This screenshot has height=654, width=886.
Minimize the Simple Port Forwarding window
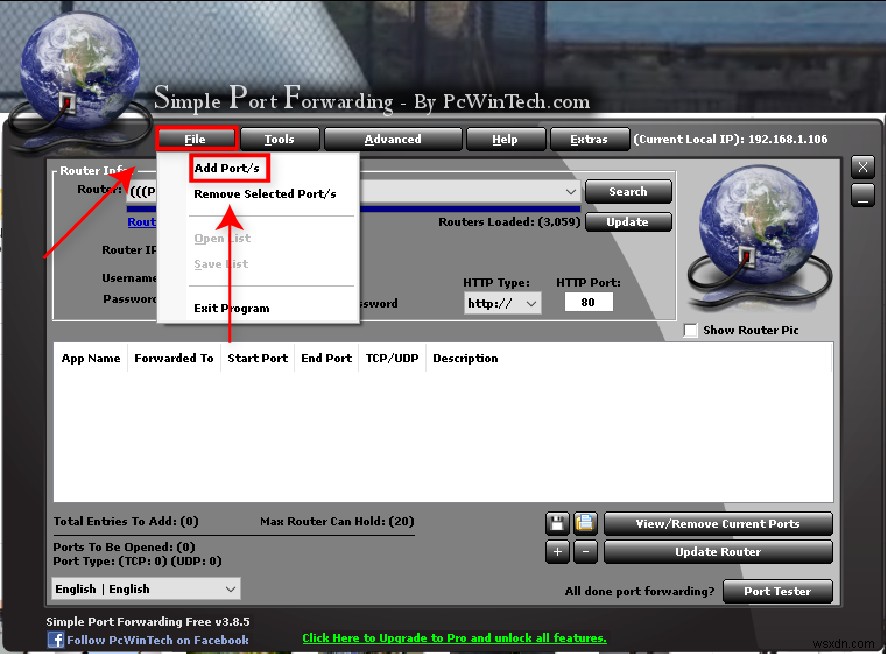[x=863, y=195]
